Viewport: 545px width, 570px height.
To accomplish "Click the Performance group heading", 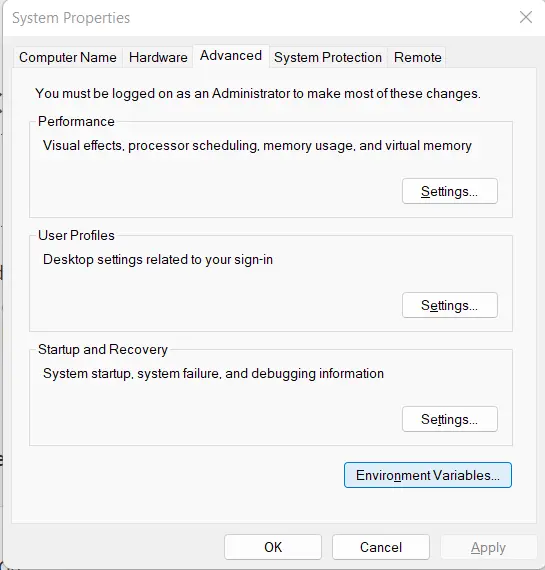I will (x=76, y=121).
